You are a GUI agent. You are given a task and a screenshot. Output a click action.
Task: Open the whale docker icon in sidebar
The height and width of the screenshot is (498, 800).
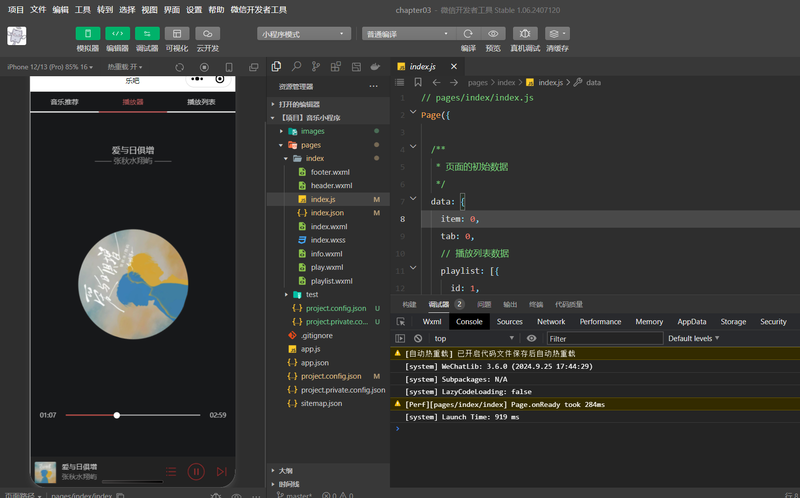[376, 66]
